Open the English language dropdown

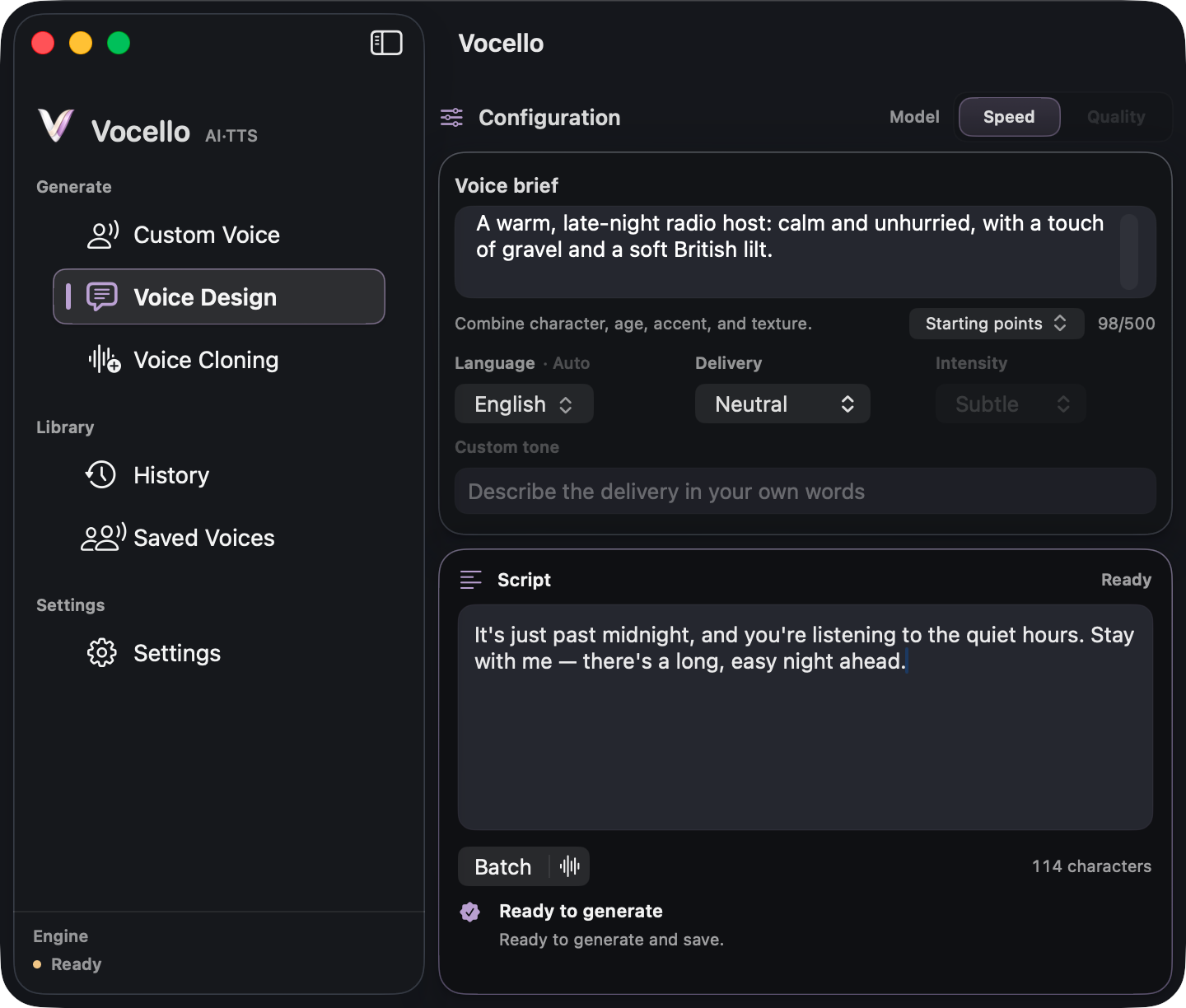coord(524,404)
